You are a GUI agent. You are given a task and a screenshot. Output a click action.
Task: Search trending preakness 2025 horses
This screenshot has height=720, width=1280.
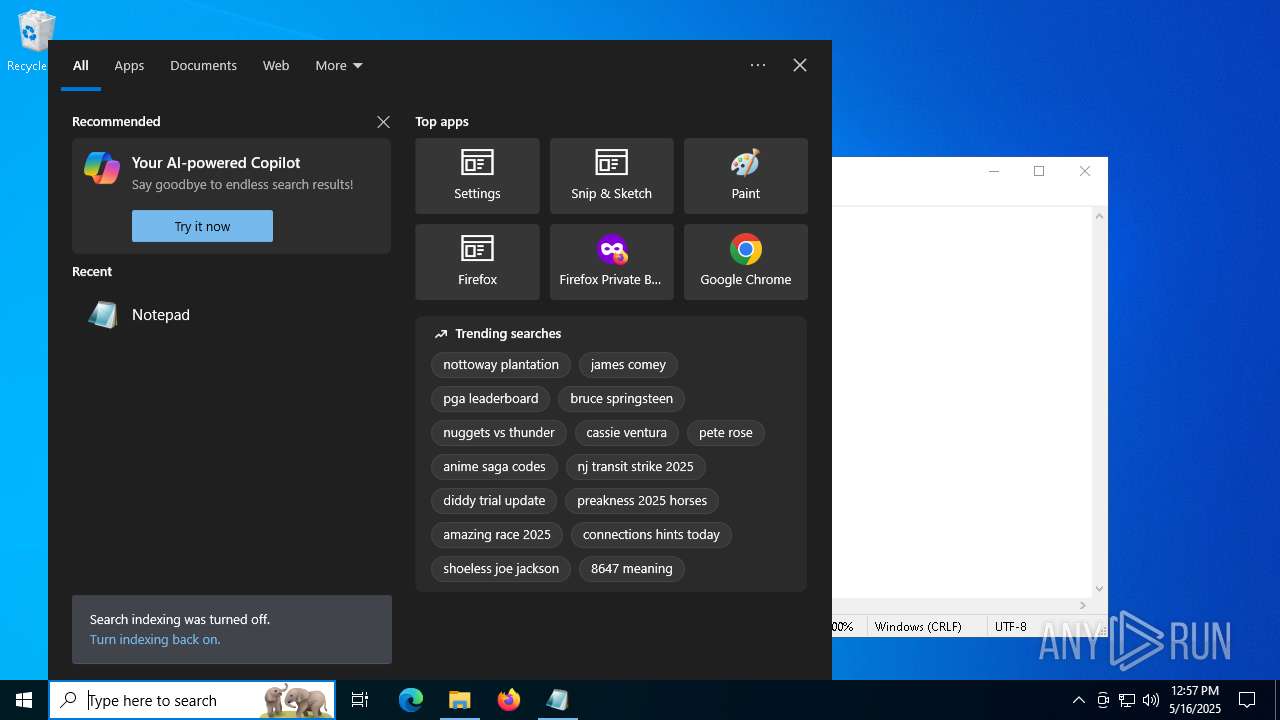[x=642, y=501]
